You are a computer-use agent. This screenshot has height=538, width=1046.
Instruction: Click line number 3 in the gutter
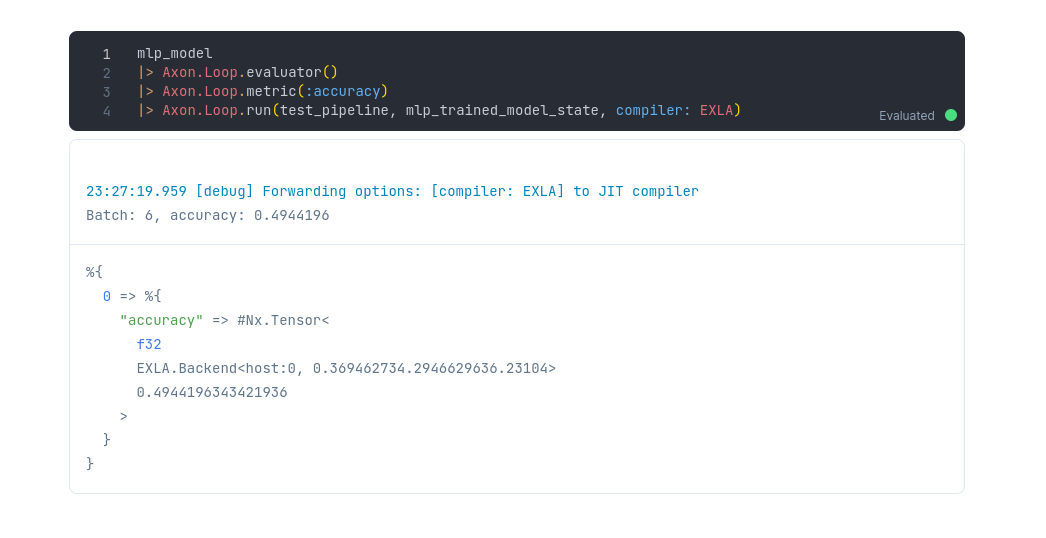[x=107, y=92]
